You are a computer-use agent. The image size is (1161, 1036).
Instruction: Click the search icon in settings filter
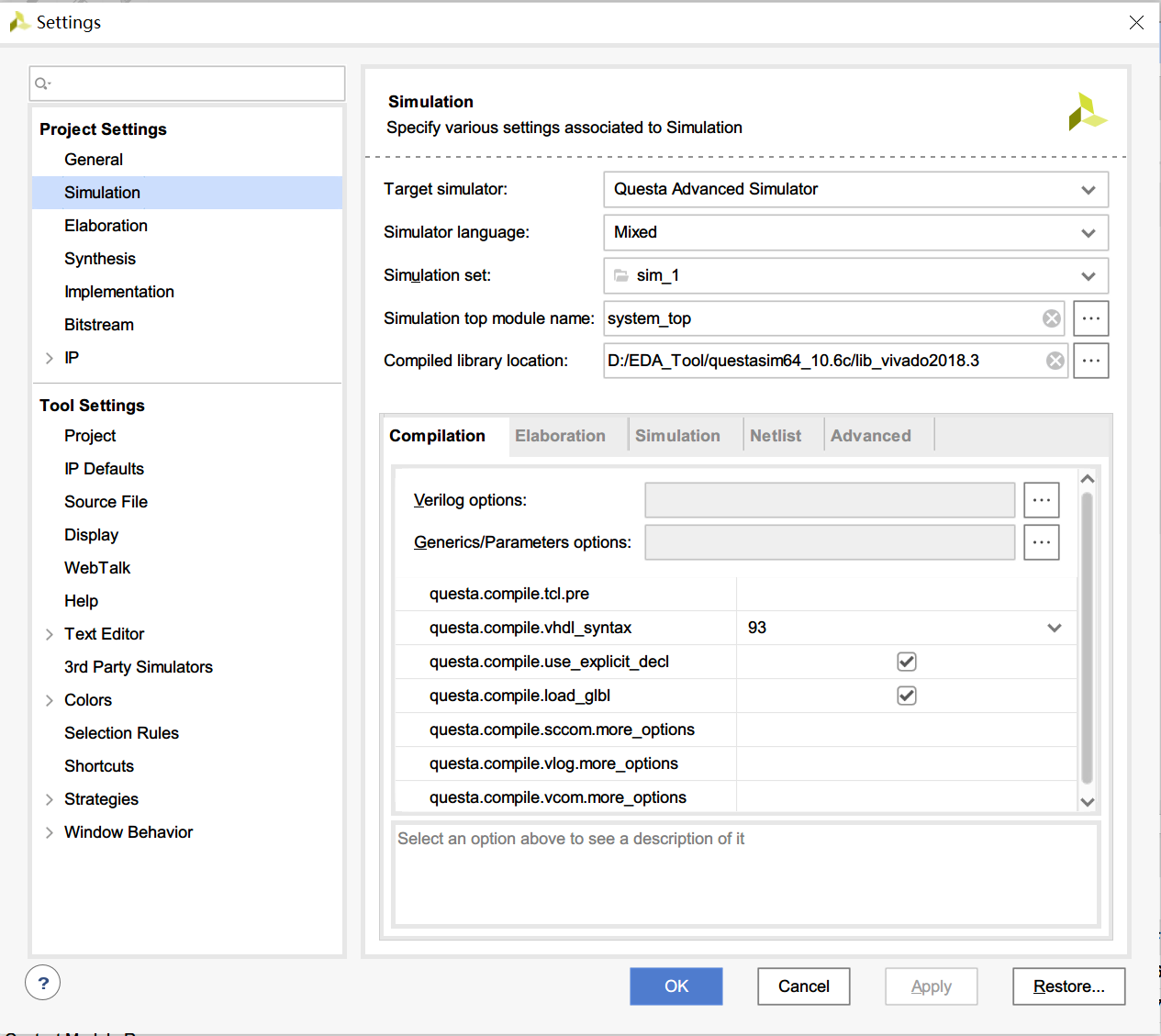(41, 84)
